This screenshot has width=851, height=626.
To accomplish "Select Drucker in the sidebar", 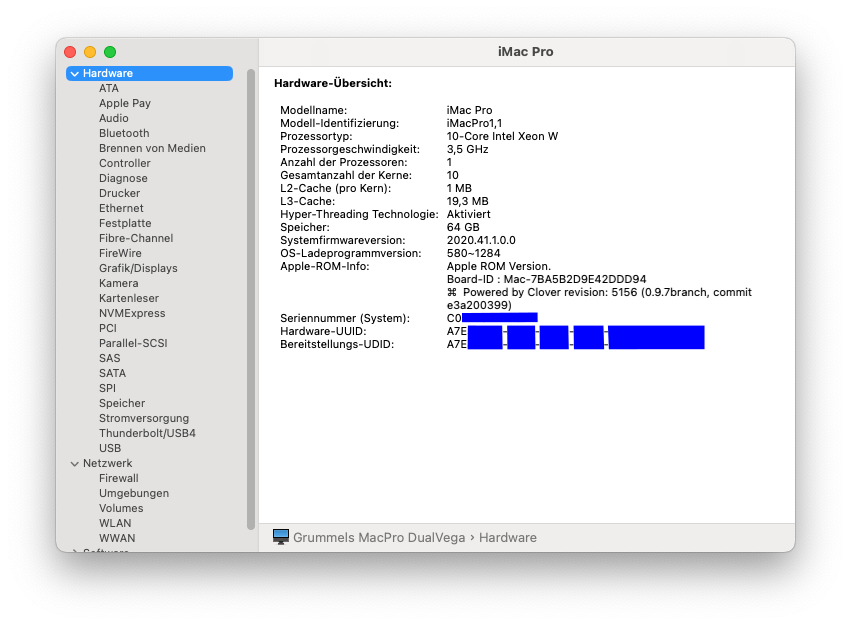I will (x=119, y=193).
